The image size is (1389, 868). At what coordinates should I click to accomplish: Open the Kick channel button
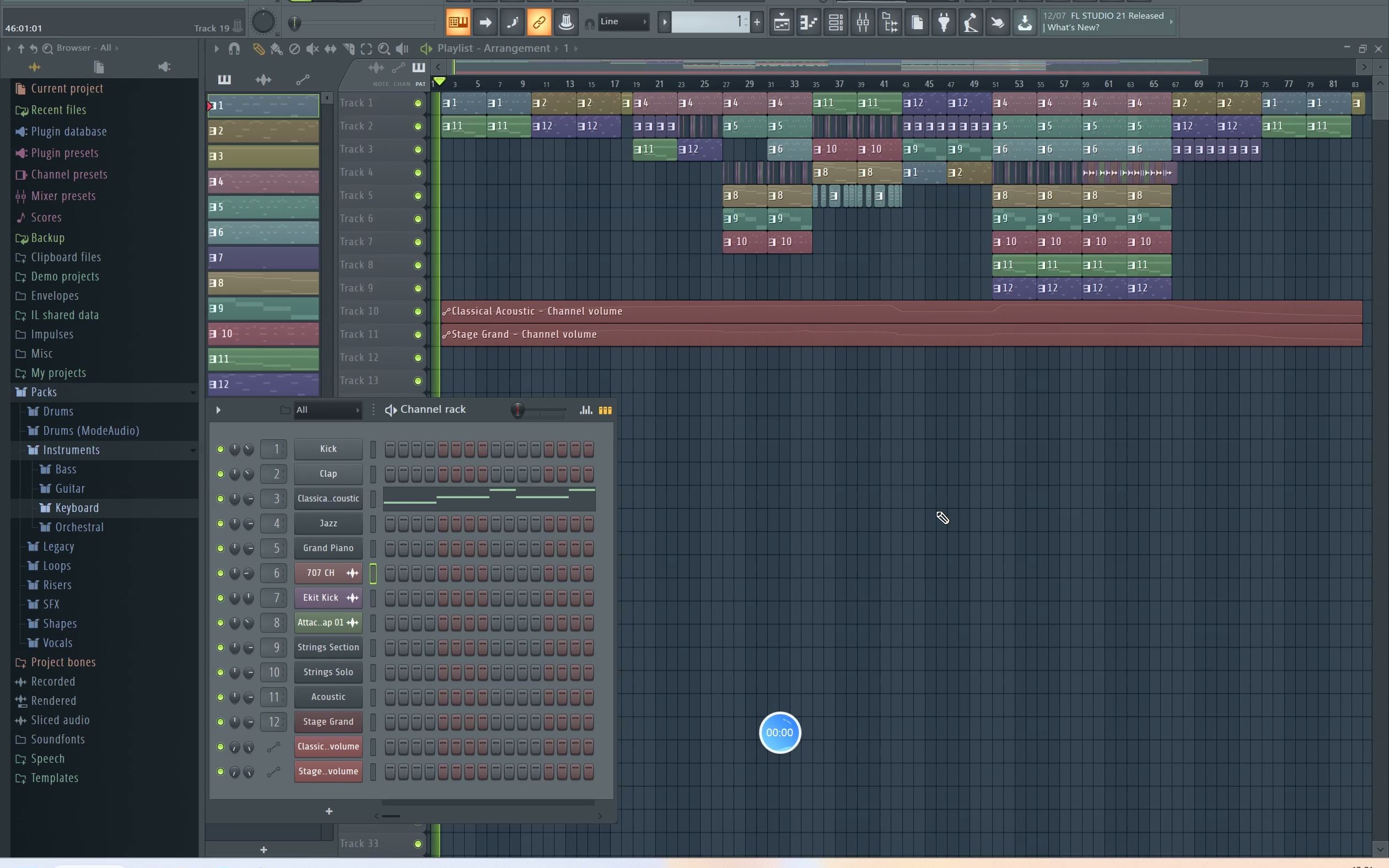pos(329,449)
